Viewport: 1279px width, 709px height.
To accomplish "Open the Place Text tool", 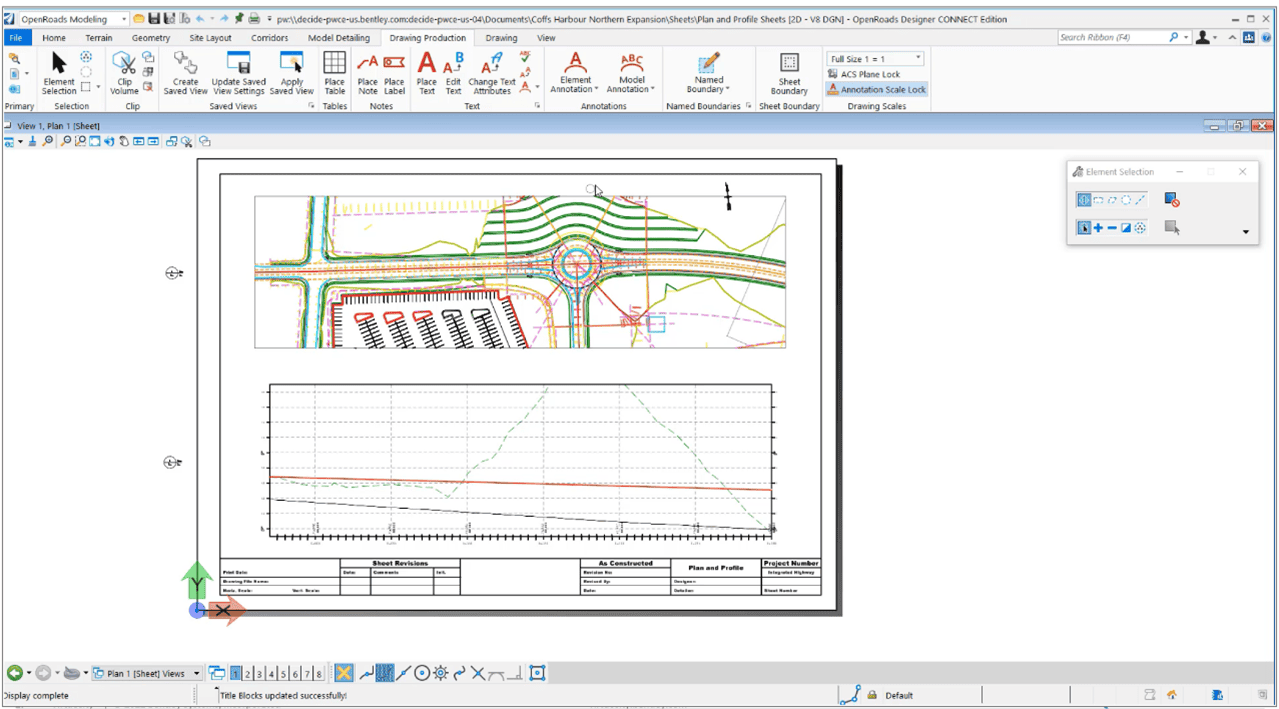I will [x=425, y=75].
